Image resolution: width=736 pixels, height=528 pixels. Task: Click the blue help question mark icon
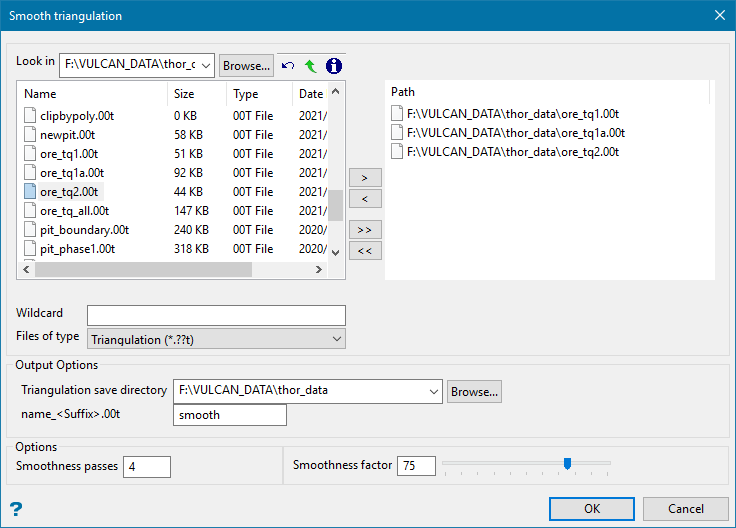click(16, 508)
